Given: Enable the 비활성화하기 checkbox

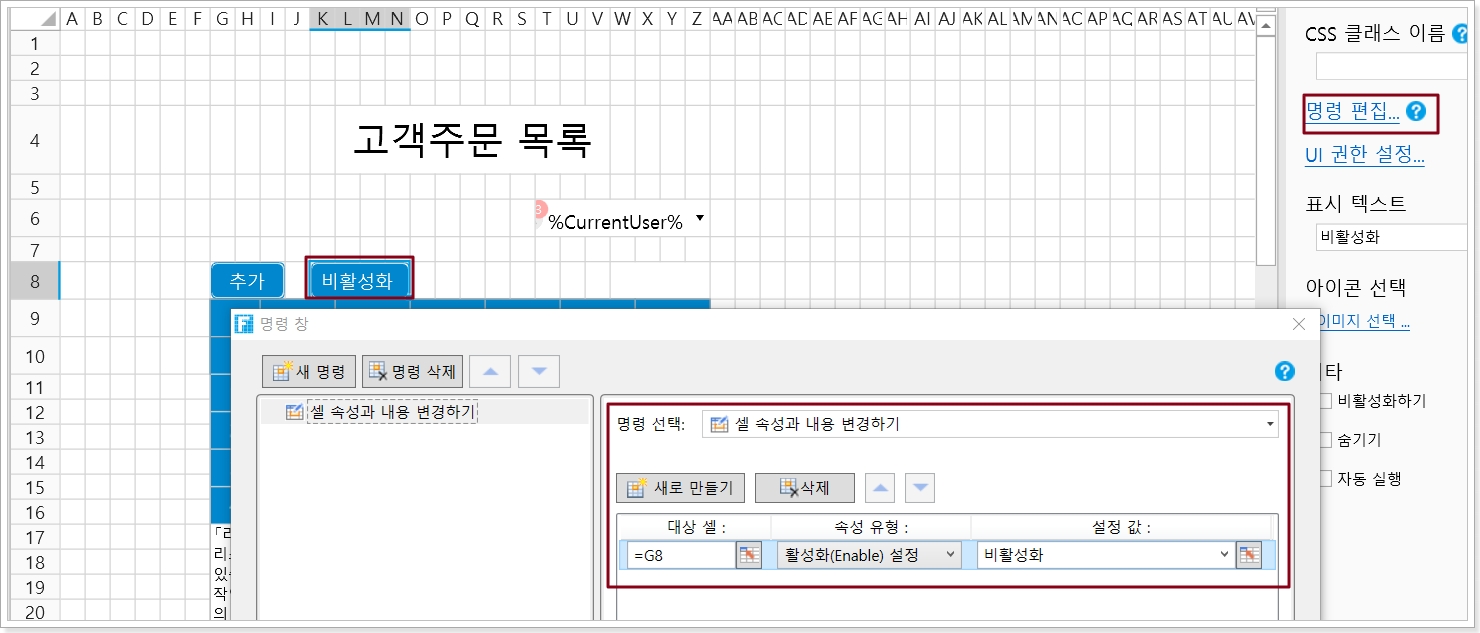Looking at the screenshot, I should [1325, 401].
